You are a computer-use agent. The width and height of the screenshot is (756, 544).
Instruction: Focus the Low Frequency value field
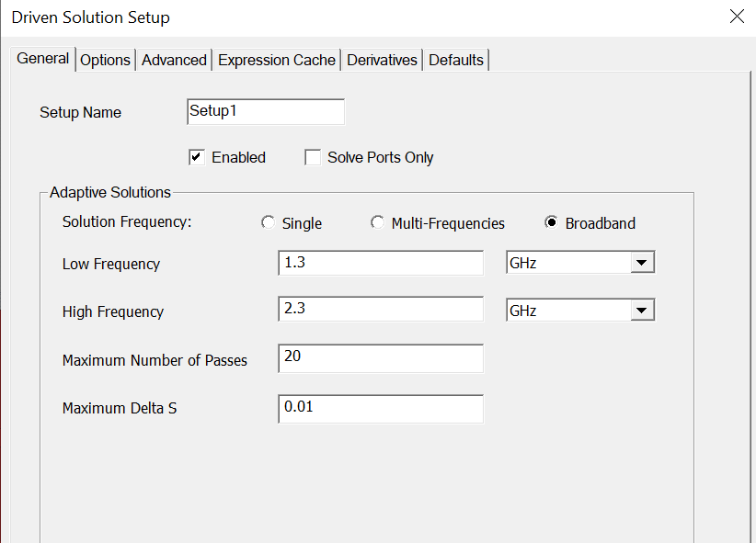pyautogui.click(x=380, y=263)
